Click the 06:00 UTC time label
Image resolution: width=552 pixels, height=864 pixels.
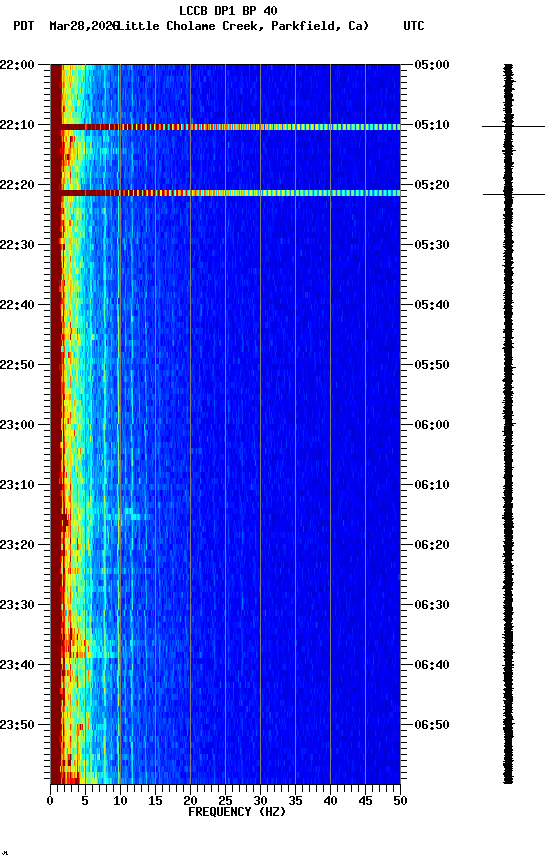pyautogui.click(x=432, y=425)
